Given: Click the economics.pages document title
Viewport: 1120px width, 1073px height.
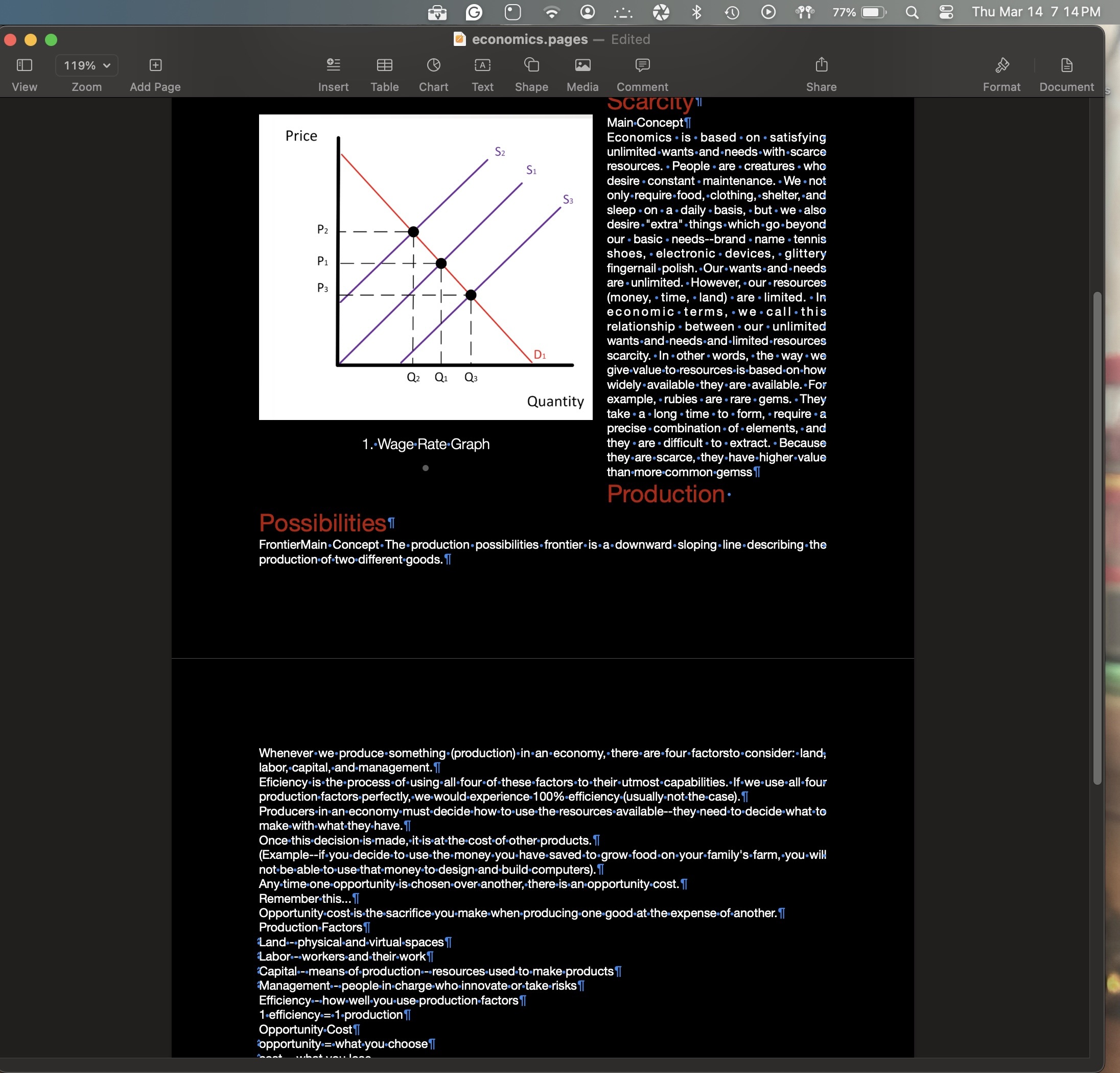Looking at the screenshot, I should pos(529,39).
